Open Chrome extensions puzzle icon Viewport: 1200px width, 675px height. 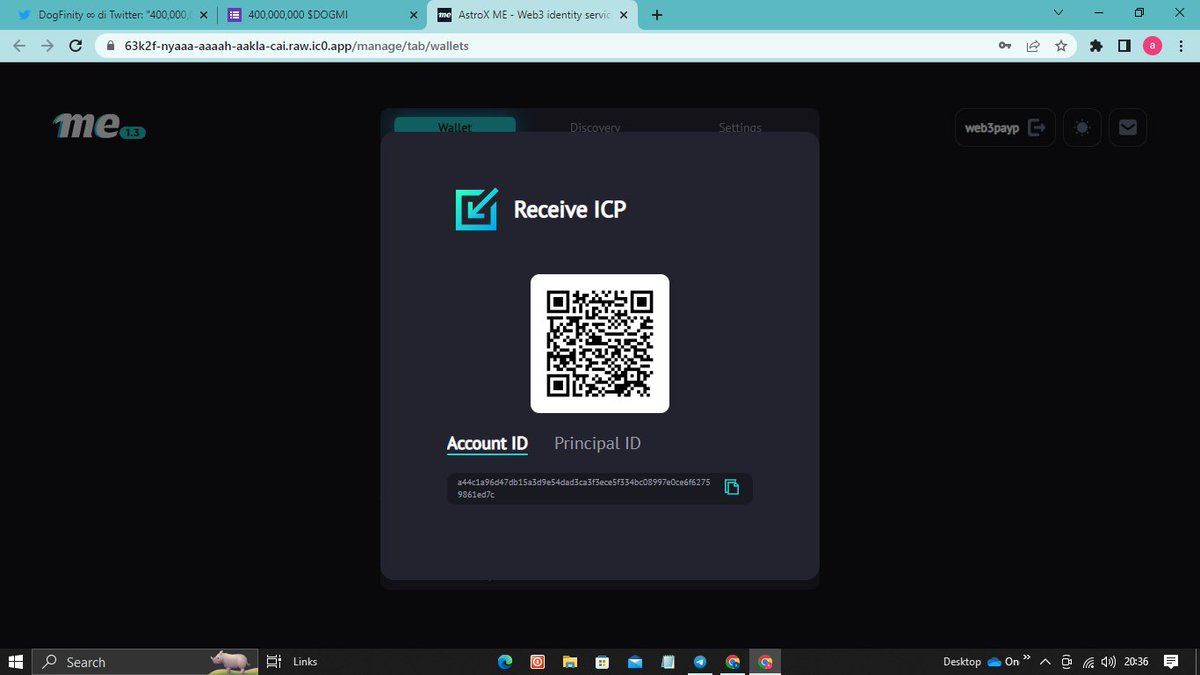tap(1096, 46)
